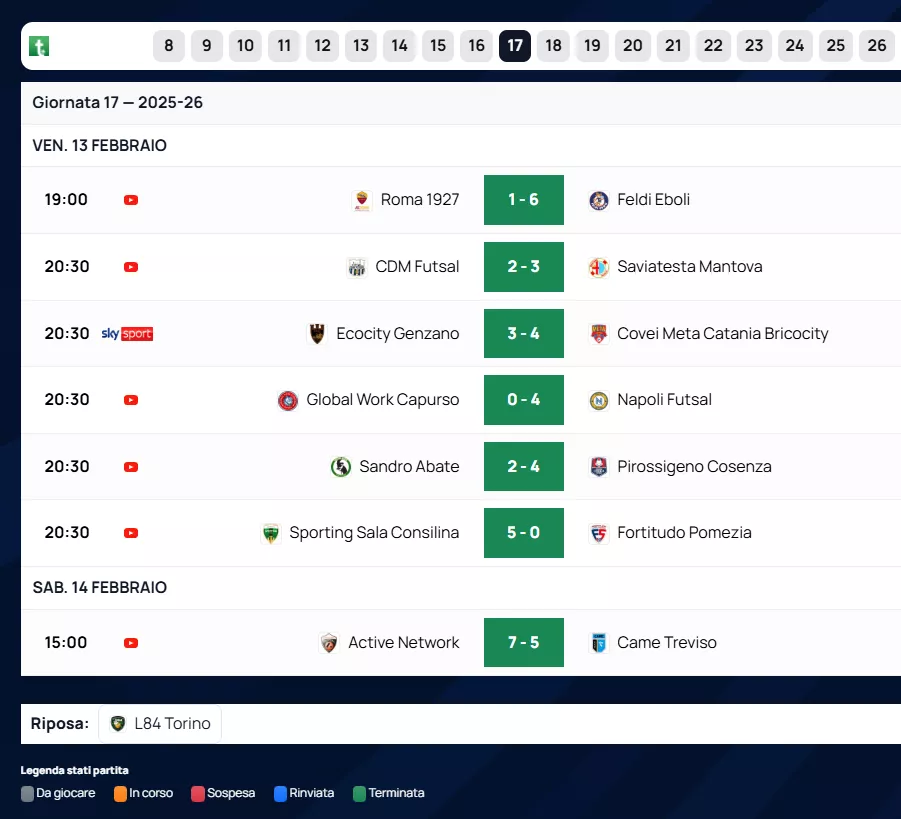The height and width of the screenshot is (819, 901).
Task: Click the Feldi Eboli team crest
Action: tap(599, 200)
